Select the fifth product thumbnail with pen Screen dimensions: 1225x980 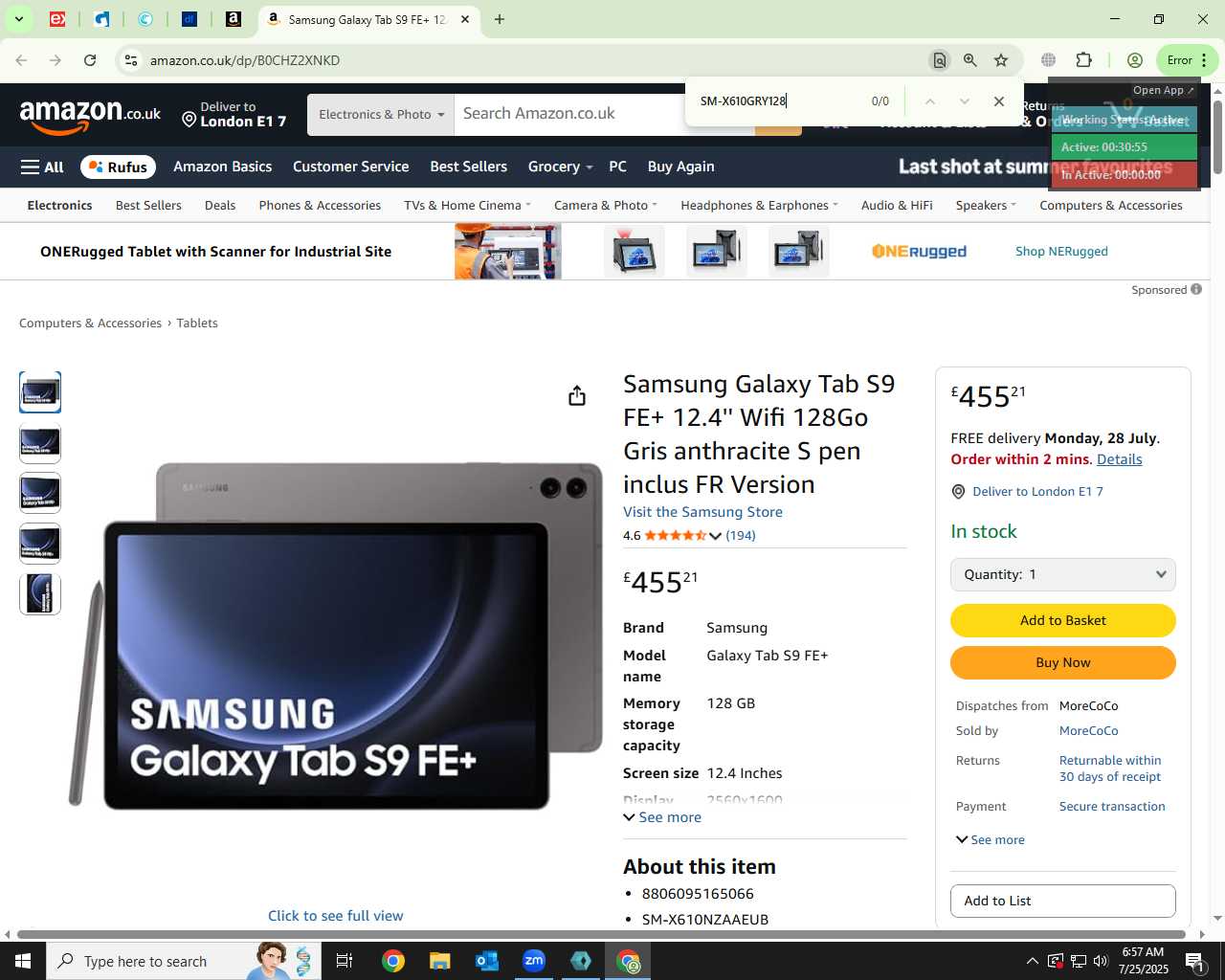tap(40, 593)
